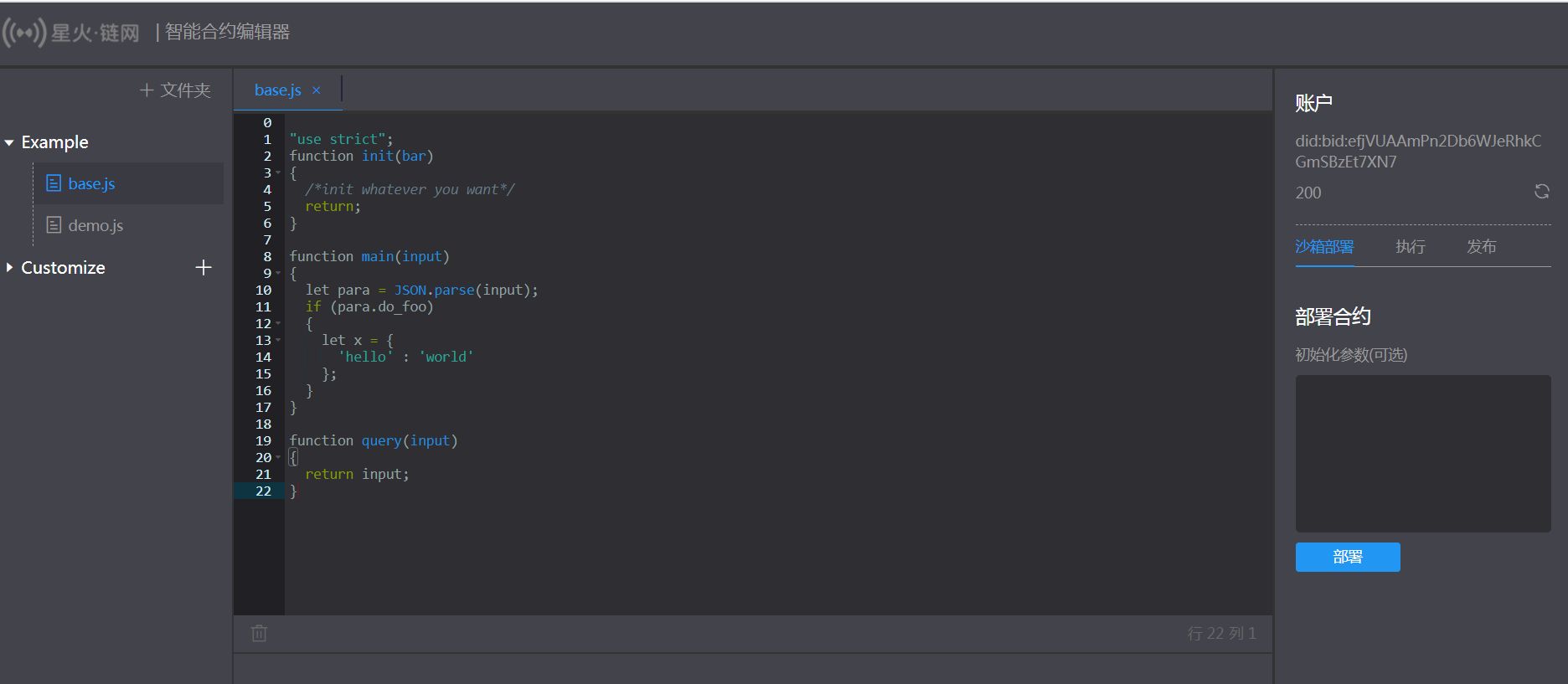The height and width of the screenshot is (684, 1568).
Task: Add new item with Customize plus icon
Action: [204, 268]
